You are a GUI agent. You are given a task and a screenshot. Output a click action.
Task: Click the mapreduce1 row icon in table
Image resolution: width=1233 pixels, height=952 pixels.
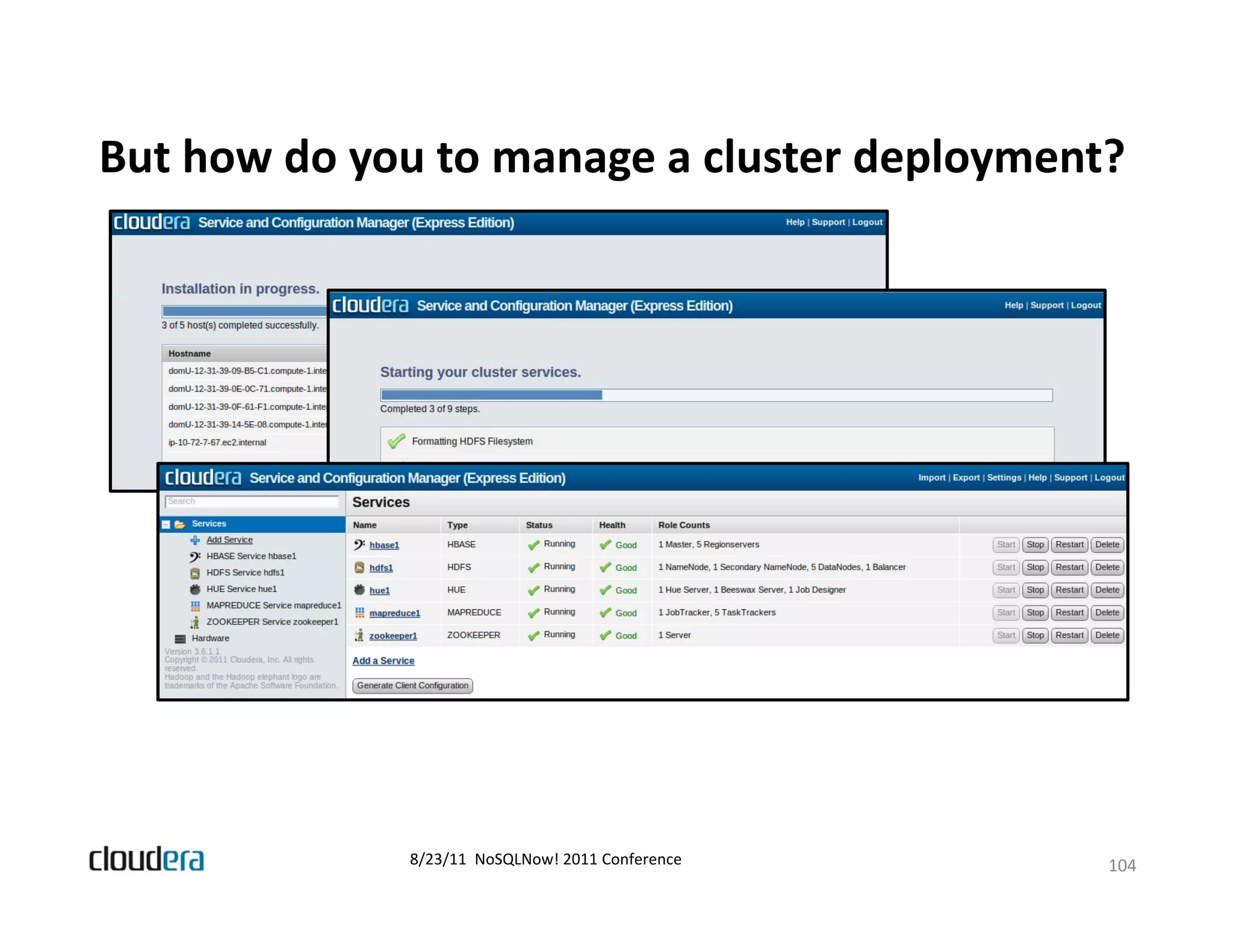coord(359,613)
